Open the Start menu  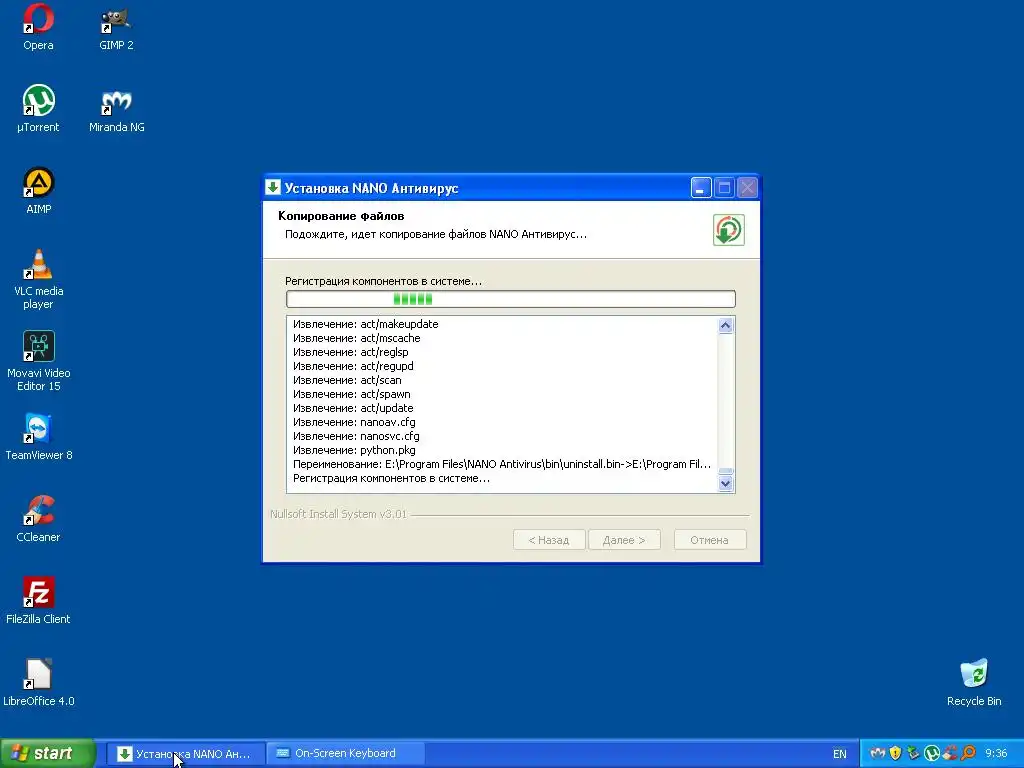[48, 753]
